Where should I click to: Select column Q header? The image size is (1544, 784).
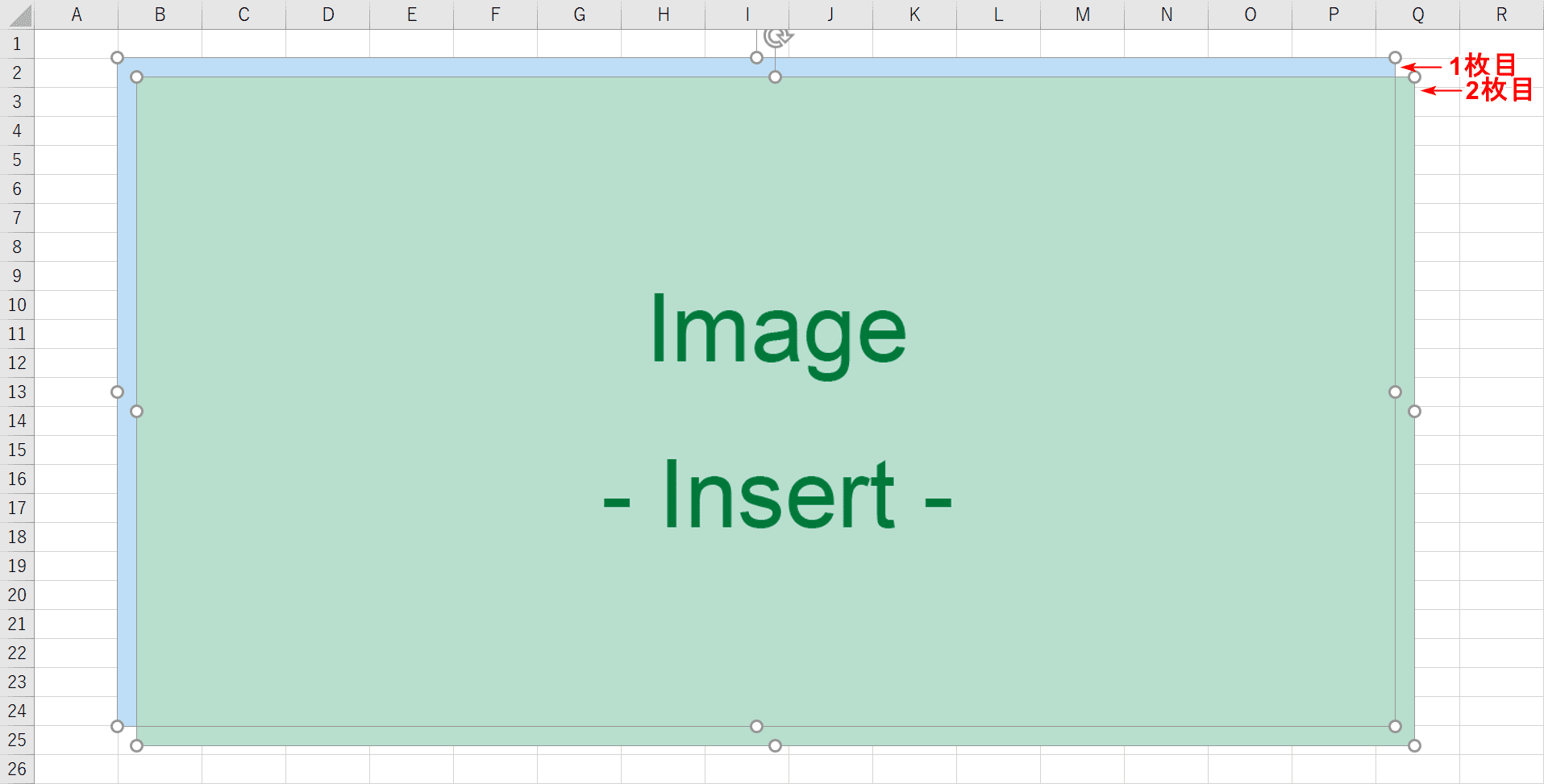pyautogui.click(x=1418, y=15)
